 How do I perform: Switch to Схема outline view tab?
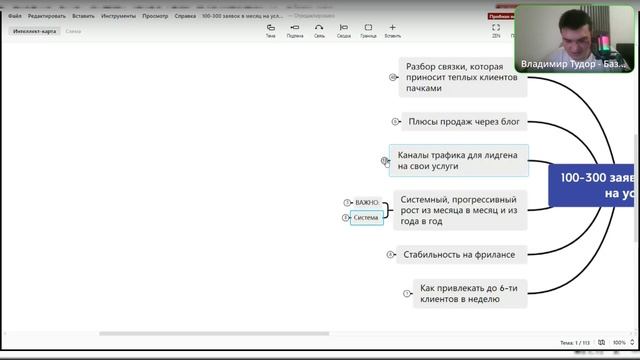pos(73,31)
